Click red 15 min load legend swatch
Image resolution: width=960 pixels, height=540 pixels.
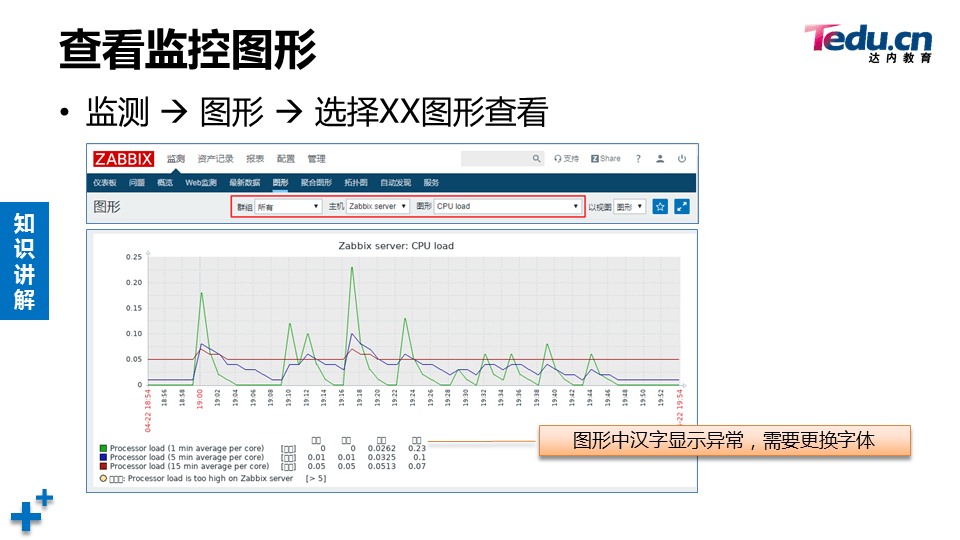103,467
